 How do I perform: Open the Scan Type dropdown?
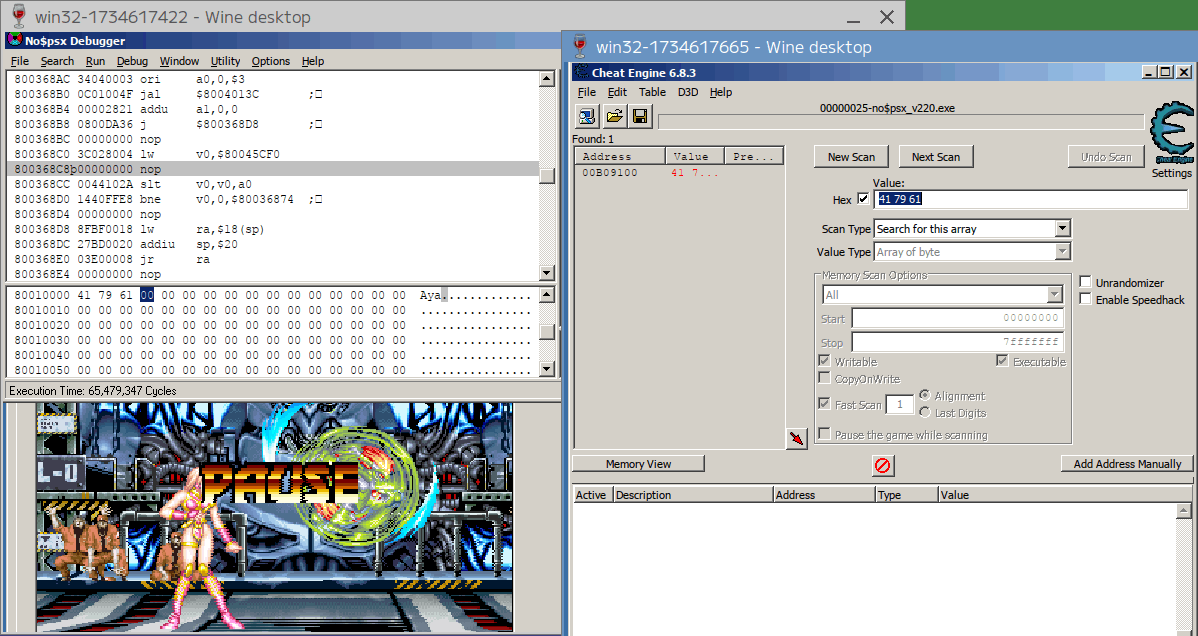click(x=1062, y=229)
